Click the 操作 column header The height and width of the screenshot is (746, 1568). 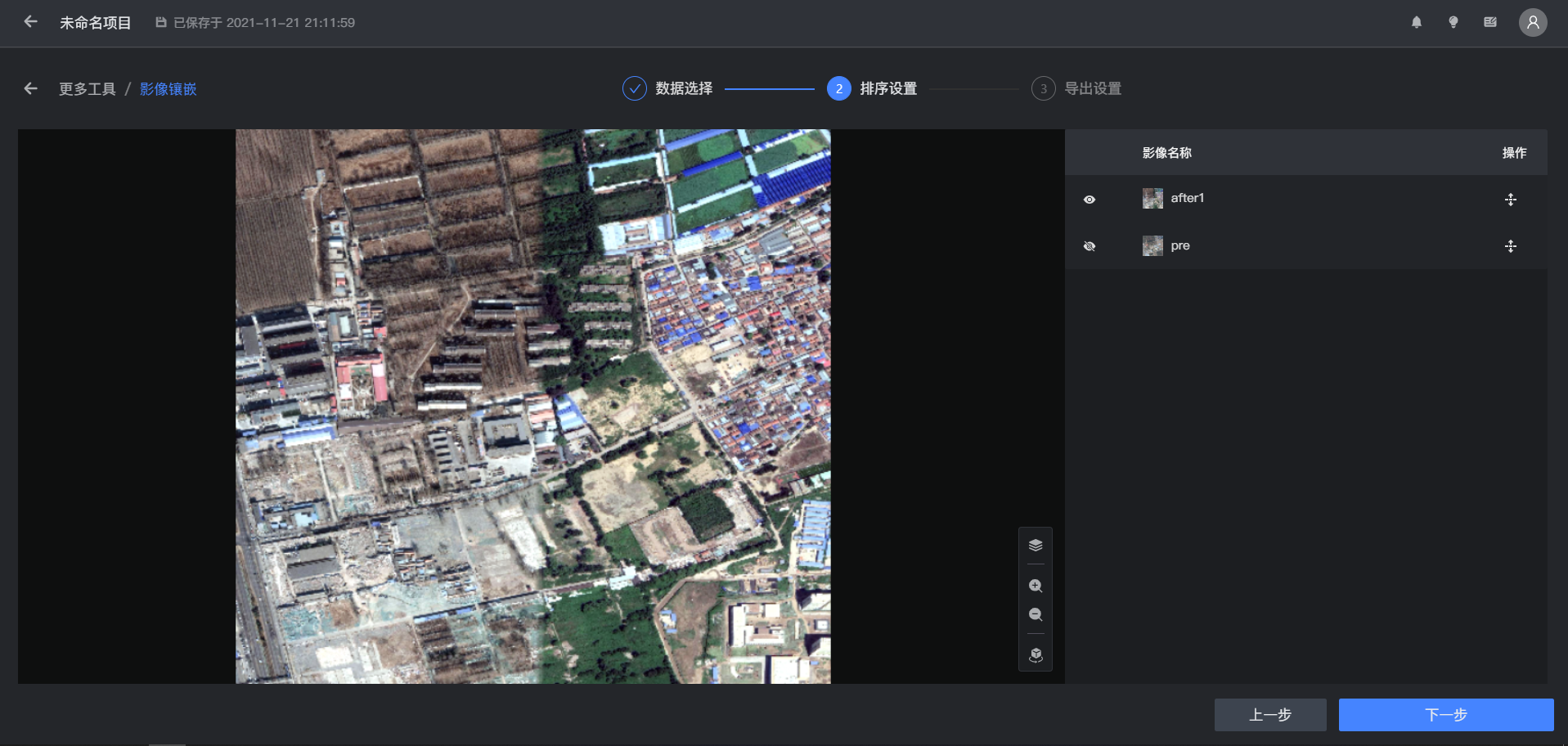pyautogui.click(x=1515, y=153)
